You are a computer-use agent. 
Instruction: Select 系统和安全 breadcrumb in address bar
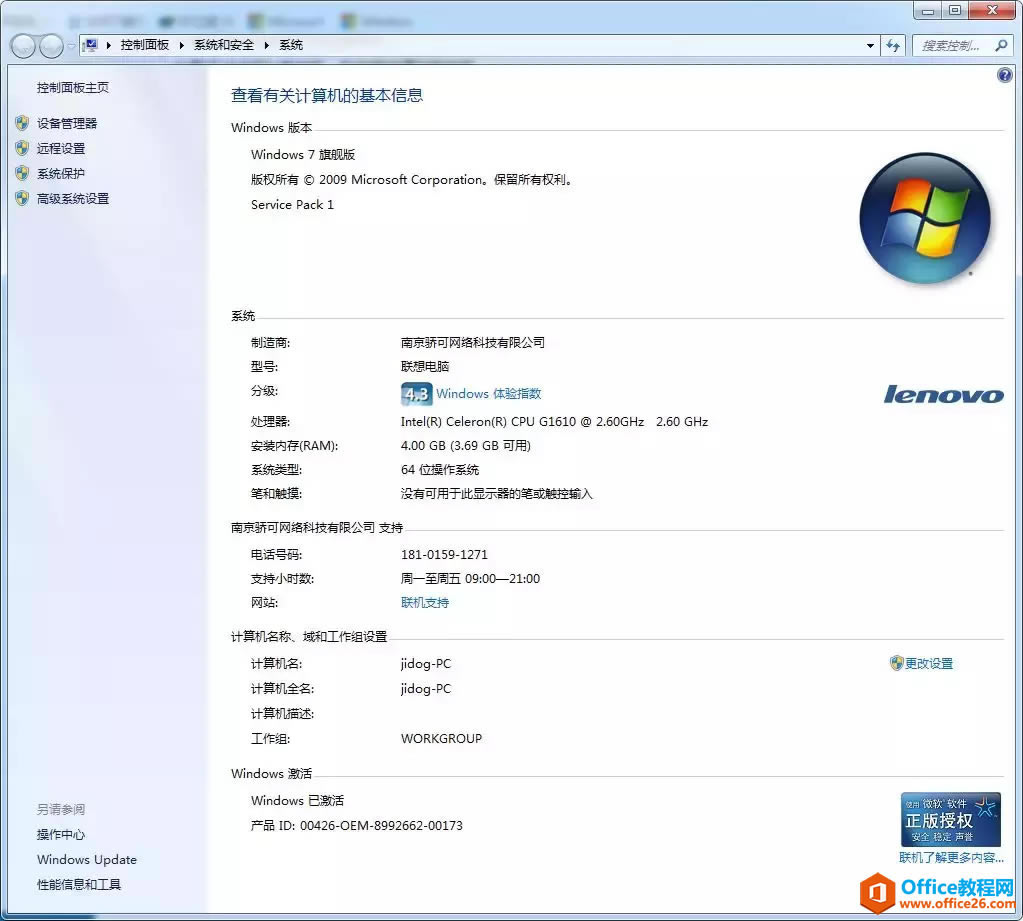(224, 45)
